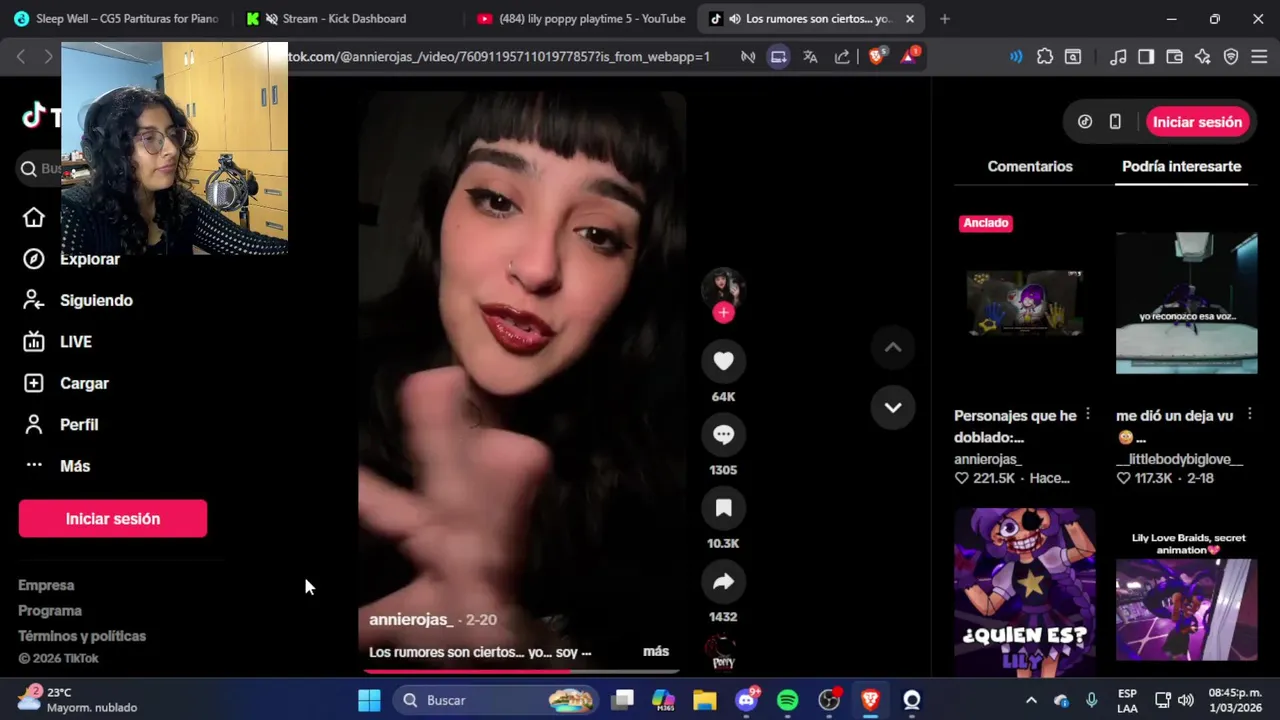Click the top-right Iniciar sesión button

(x=1197, y=122)
